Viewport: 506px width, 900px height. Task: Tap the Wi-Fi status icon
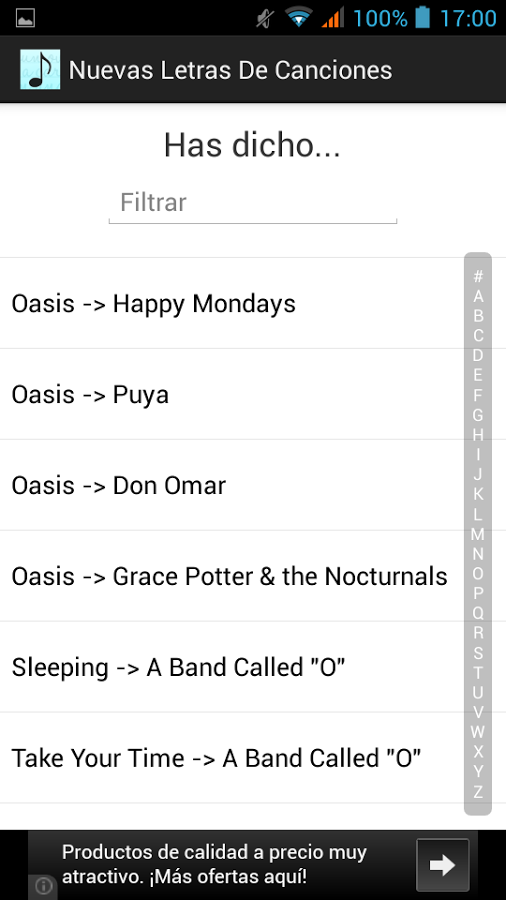click(298, 17)
